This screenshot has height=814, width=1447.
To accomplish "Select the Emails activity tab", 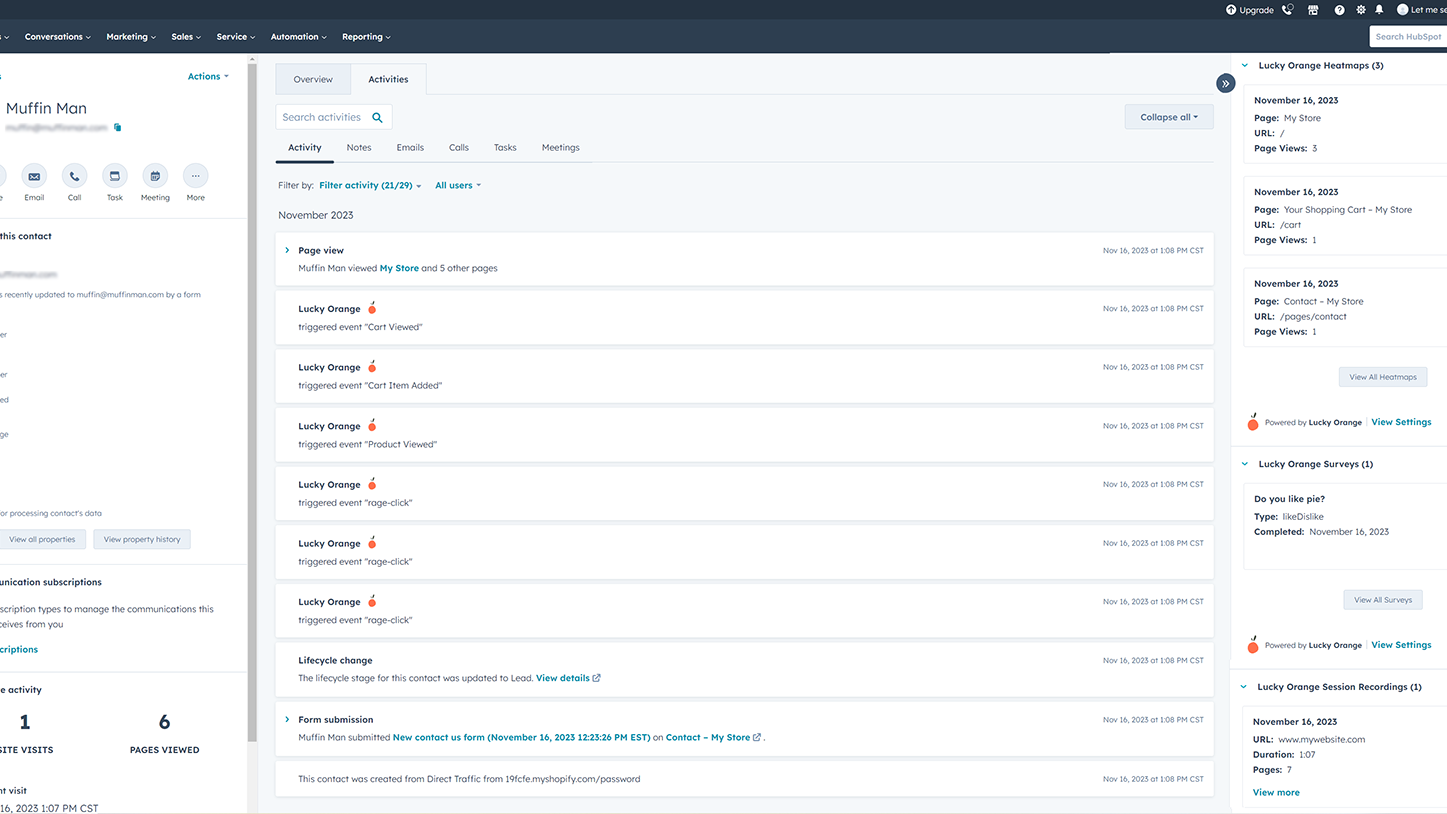I will point(410,147).
